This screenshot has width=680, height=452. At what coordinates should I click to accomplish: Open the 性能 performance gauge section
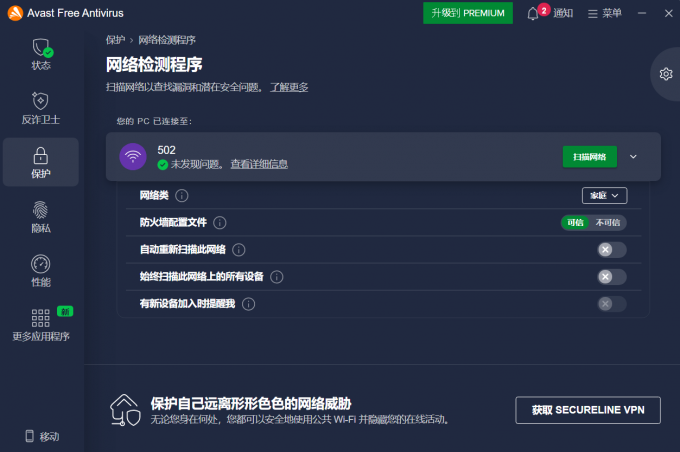[x=41, y=271]
